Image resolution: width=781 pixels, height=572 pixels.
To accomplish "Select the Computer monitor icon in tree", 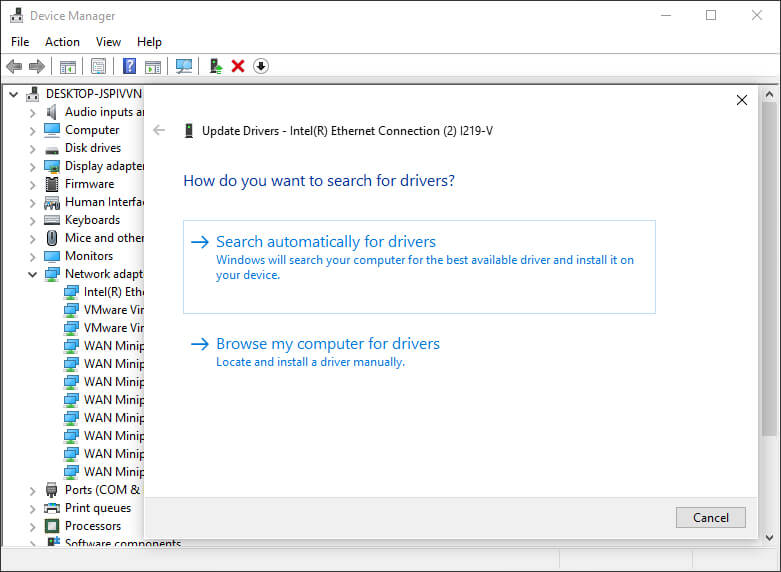I will (52, 130).
